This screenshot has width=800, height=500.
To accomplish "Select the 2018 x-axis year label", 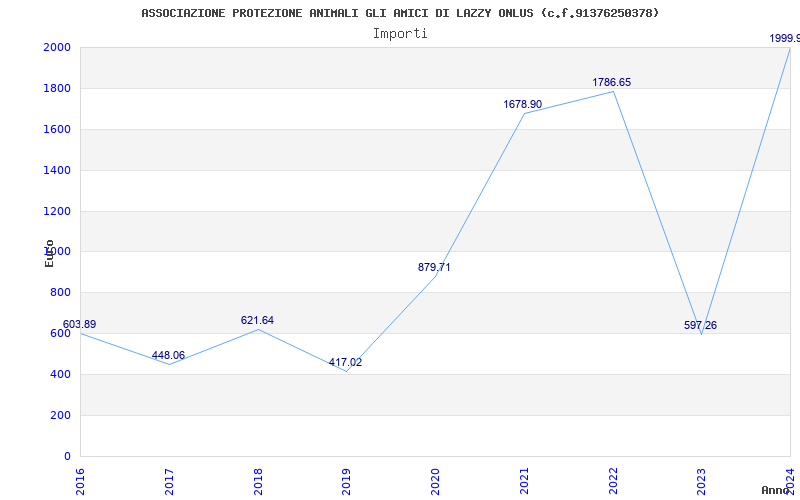I will coord(258,481).
